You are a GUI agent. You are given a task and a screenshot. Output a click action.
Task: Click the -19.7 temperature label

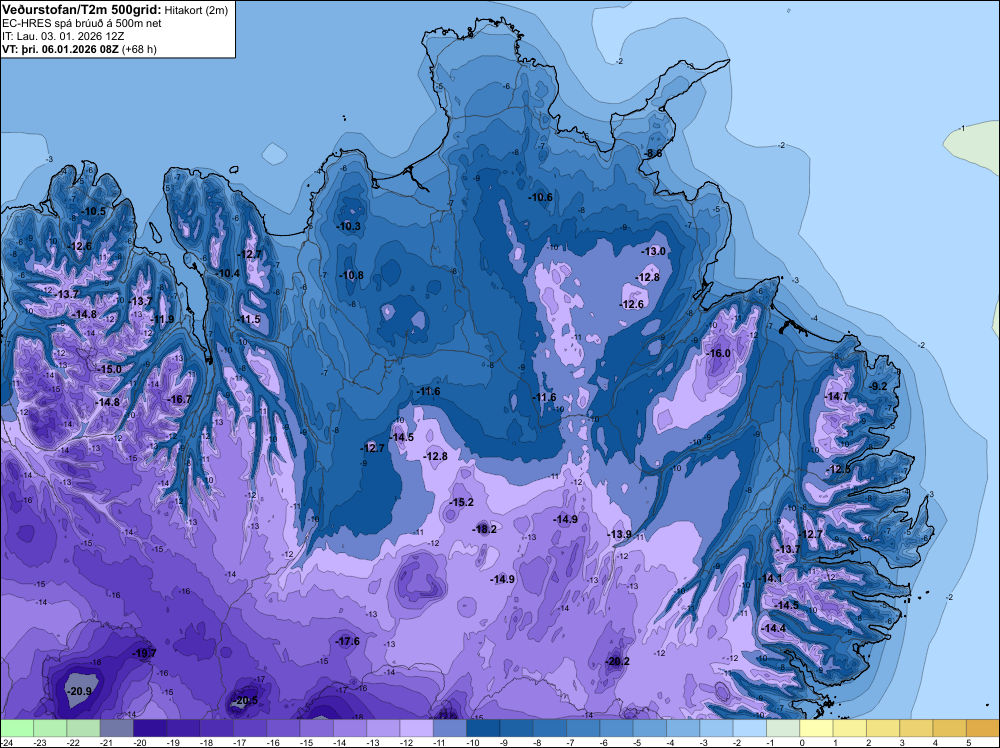click(144, 653)
